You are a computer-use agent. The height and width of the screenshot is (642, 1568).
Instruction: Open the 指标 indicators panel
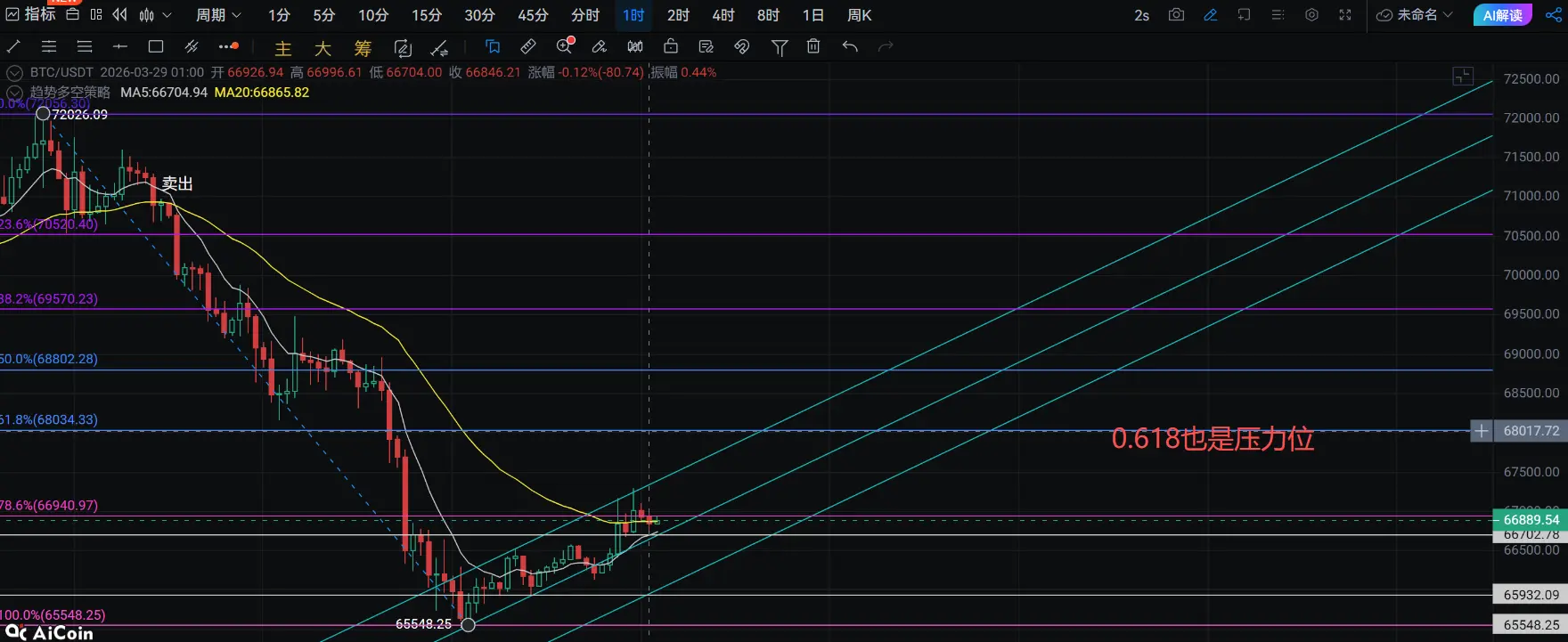click(30, 14)
